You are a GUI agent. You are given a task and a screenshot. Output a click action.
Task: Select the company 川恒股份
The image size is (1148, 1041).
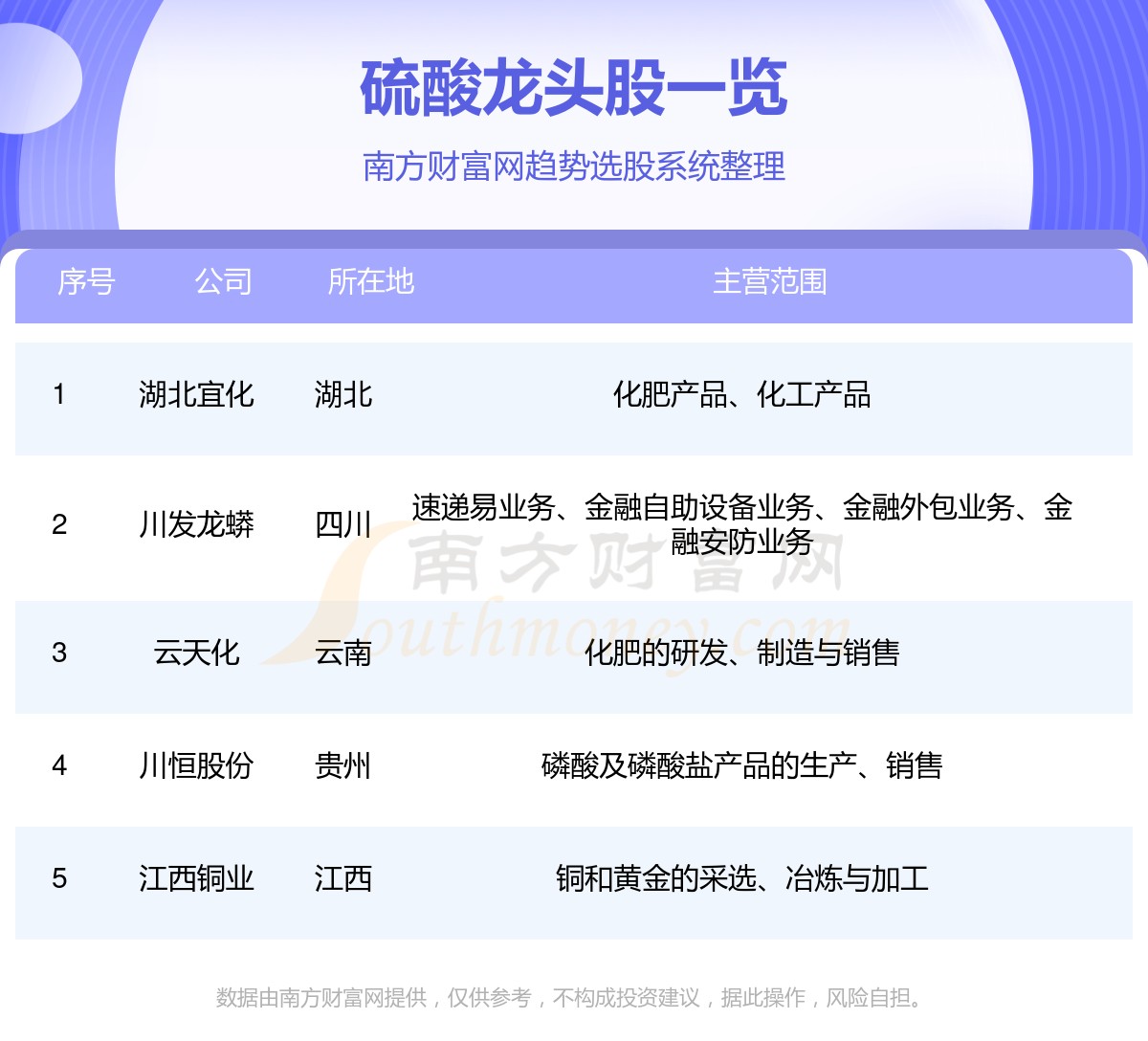click(196, 765)
